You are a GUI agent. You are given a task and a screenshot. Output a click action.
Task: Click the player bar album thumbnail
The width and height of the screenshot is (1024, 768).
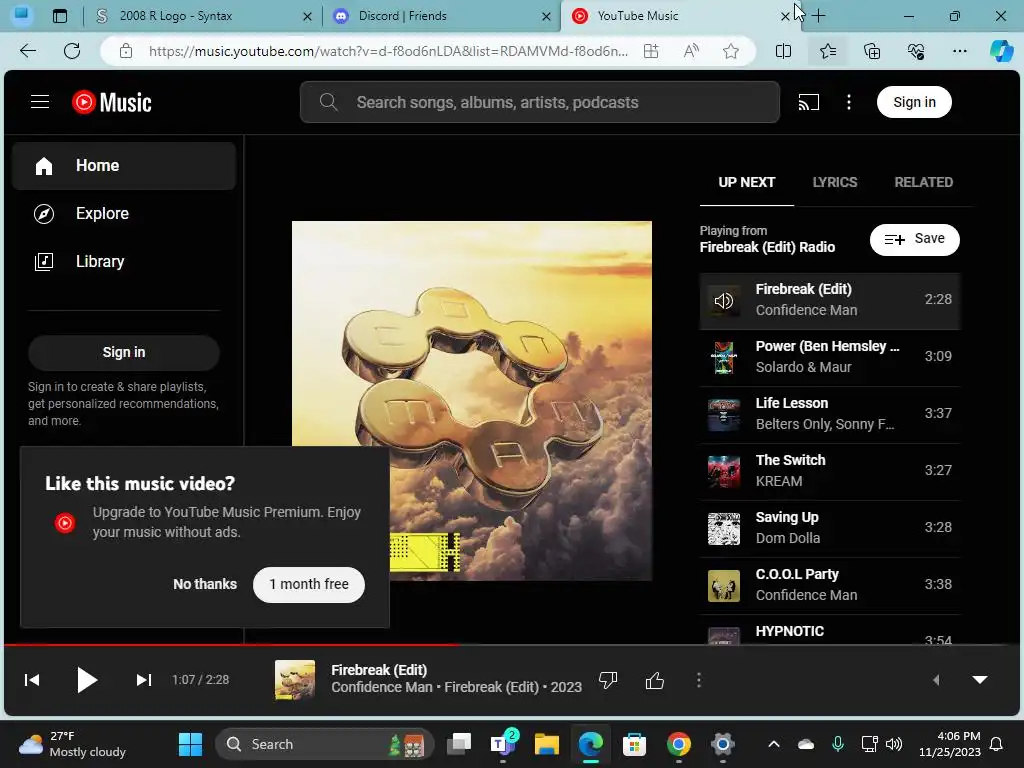coord(295,680)
